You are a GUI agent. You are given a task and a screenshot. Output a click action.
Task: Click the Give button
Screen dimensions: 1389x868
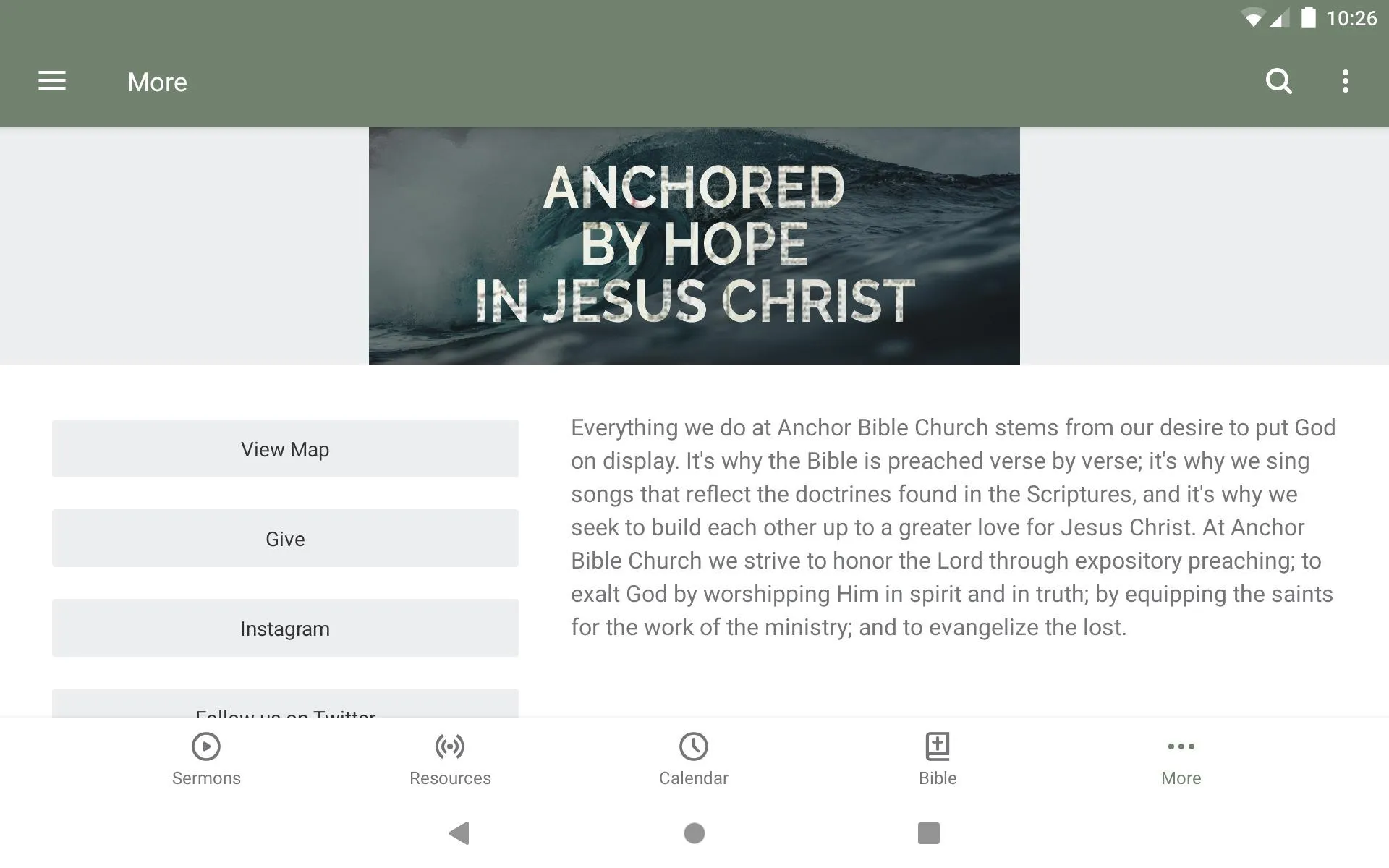tap(284, 538)
